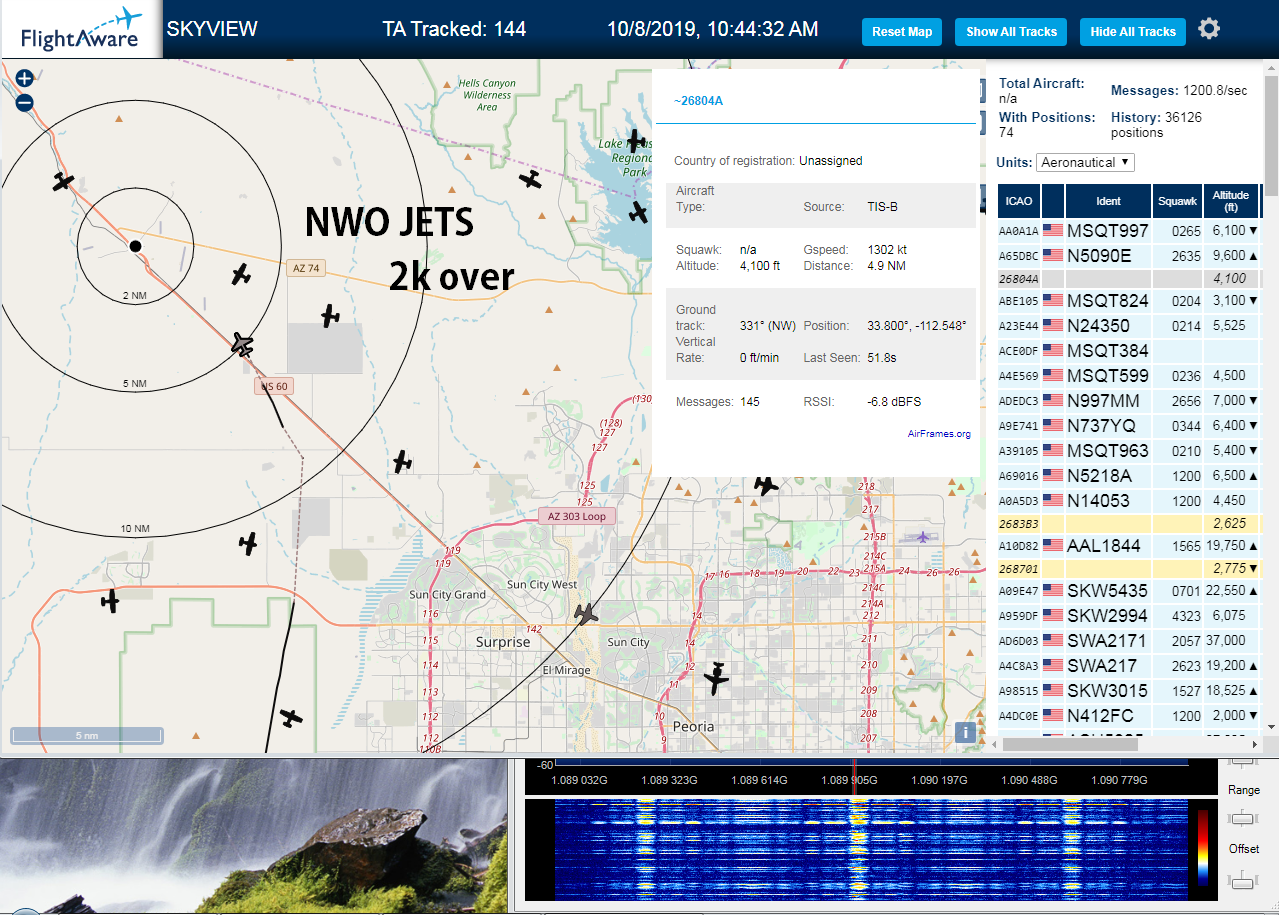
Task: Select the MSQT963 aircraft row
Action: tap(1130, 451)
